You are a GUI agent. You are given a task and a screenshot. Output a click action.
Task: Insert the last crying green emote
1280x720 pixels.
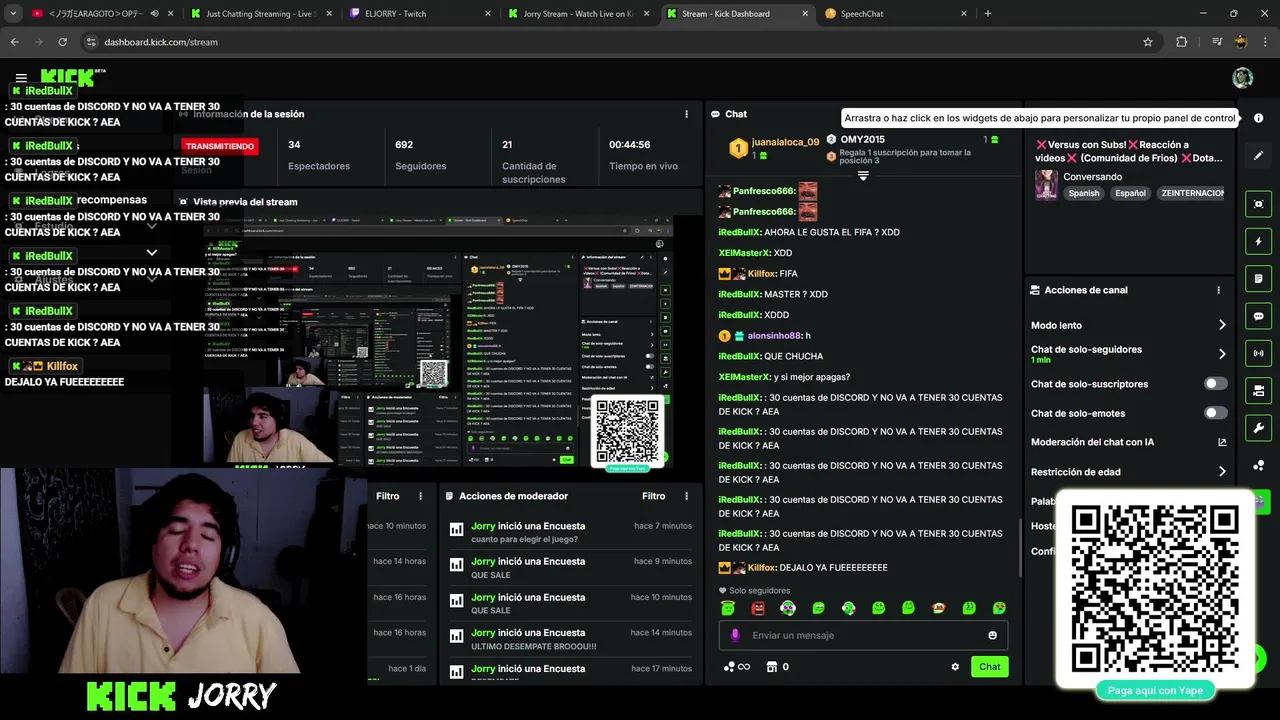coord(999,608)
